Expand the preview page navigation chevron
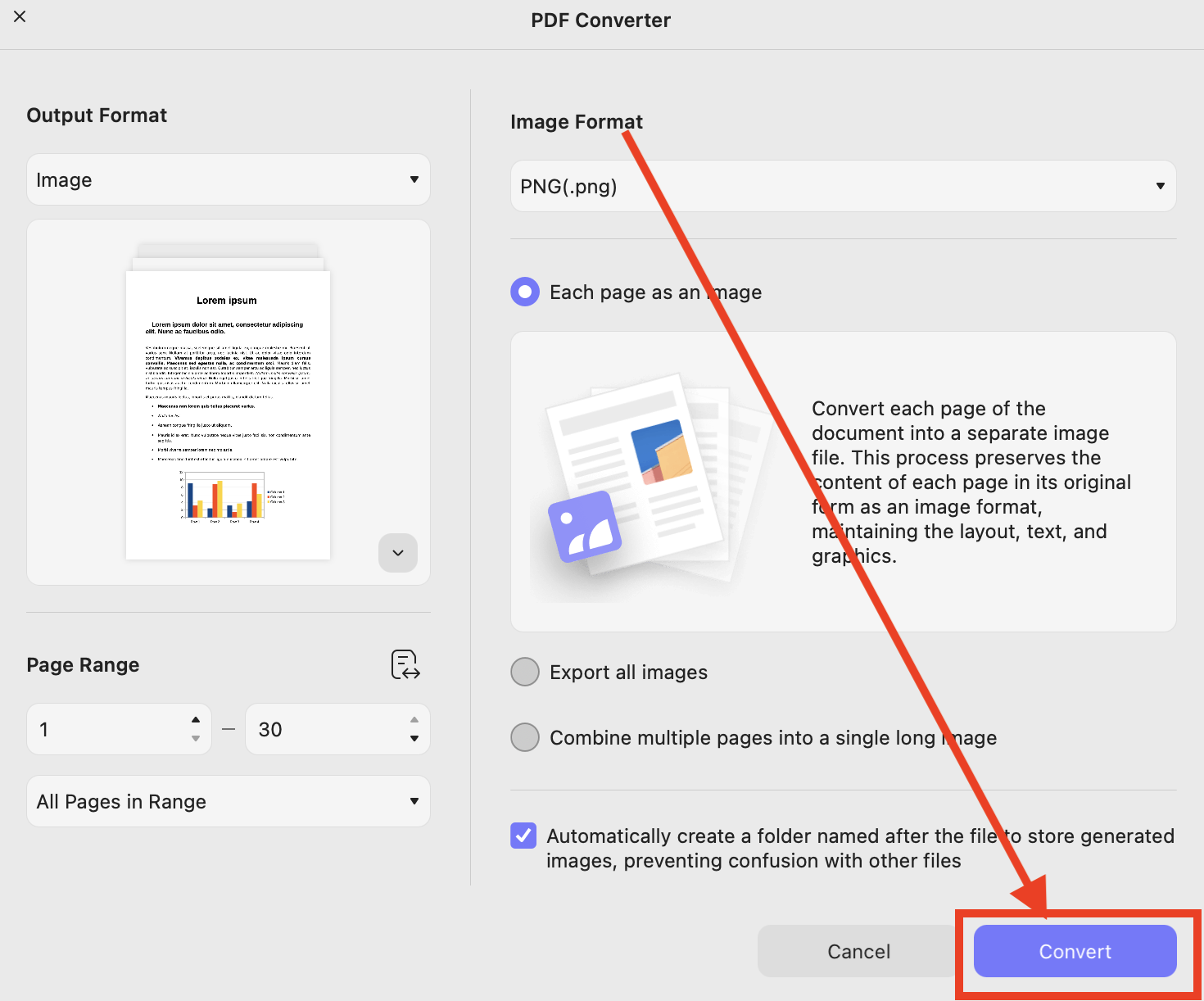This screenshot has width=1204, height=1001. [397, 553]
